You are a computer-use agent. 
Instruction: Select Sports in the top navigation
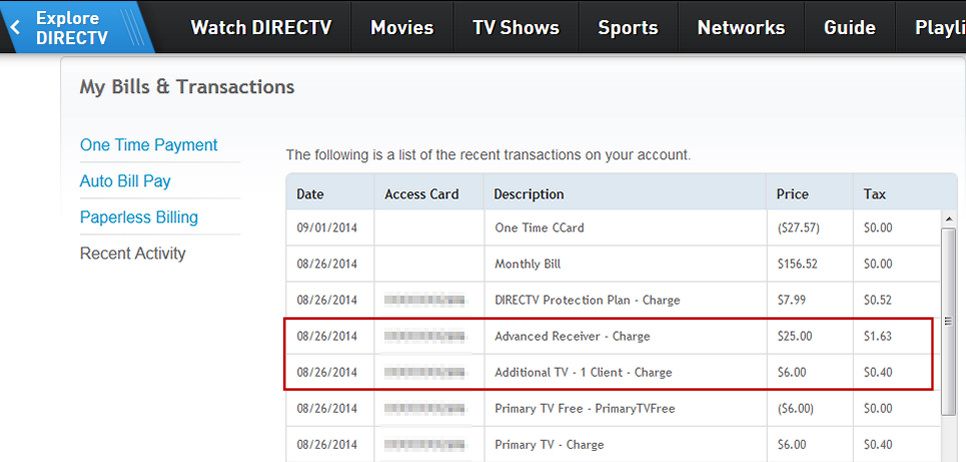628,28
